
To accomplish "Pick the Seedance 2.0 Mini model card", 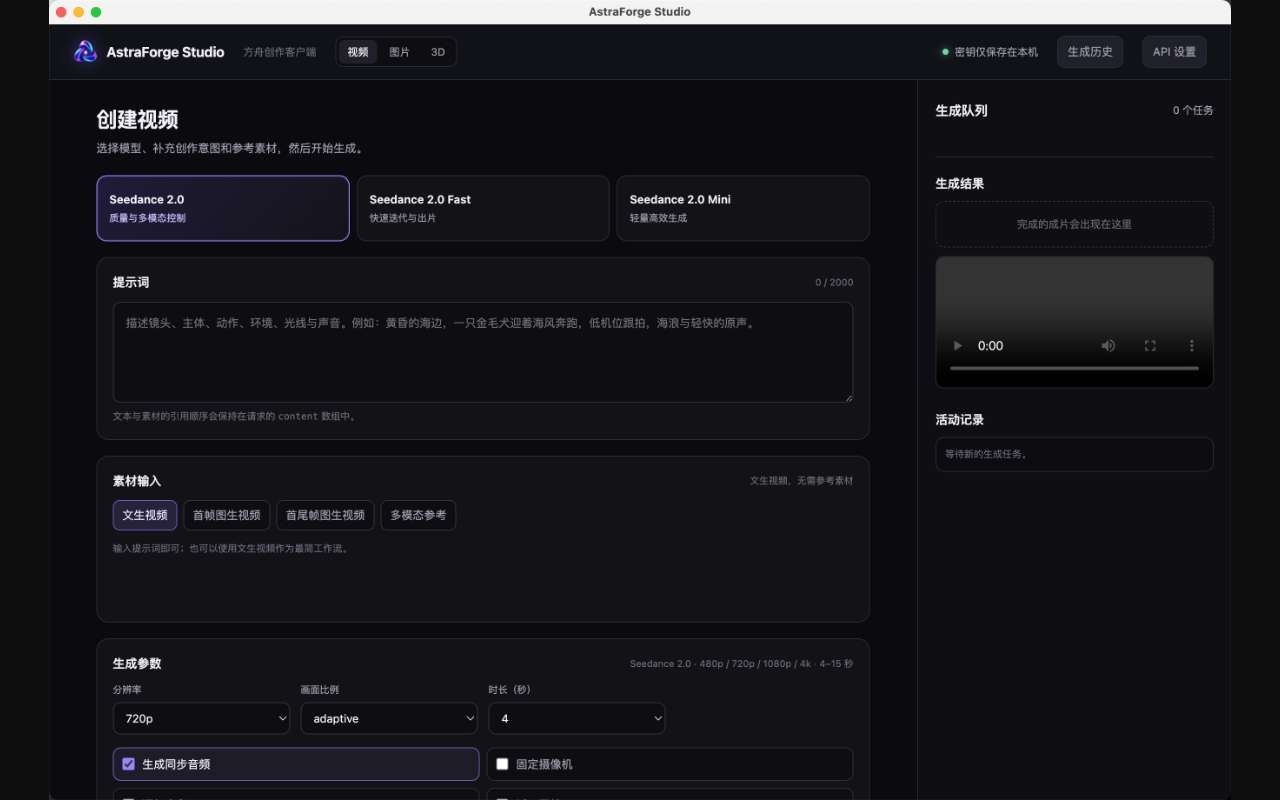I will (743, 208).
